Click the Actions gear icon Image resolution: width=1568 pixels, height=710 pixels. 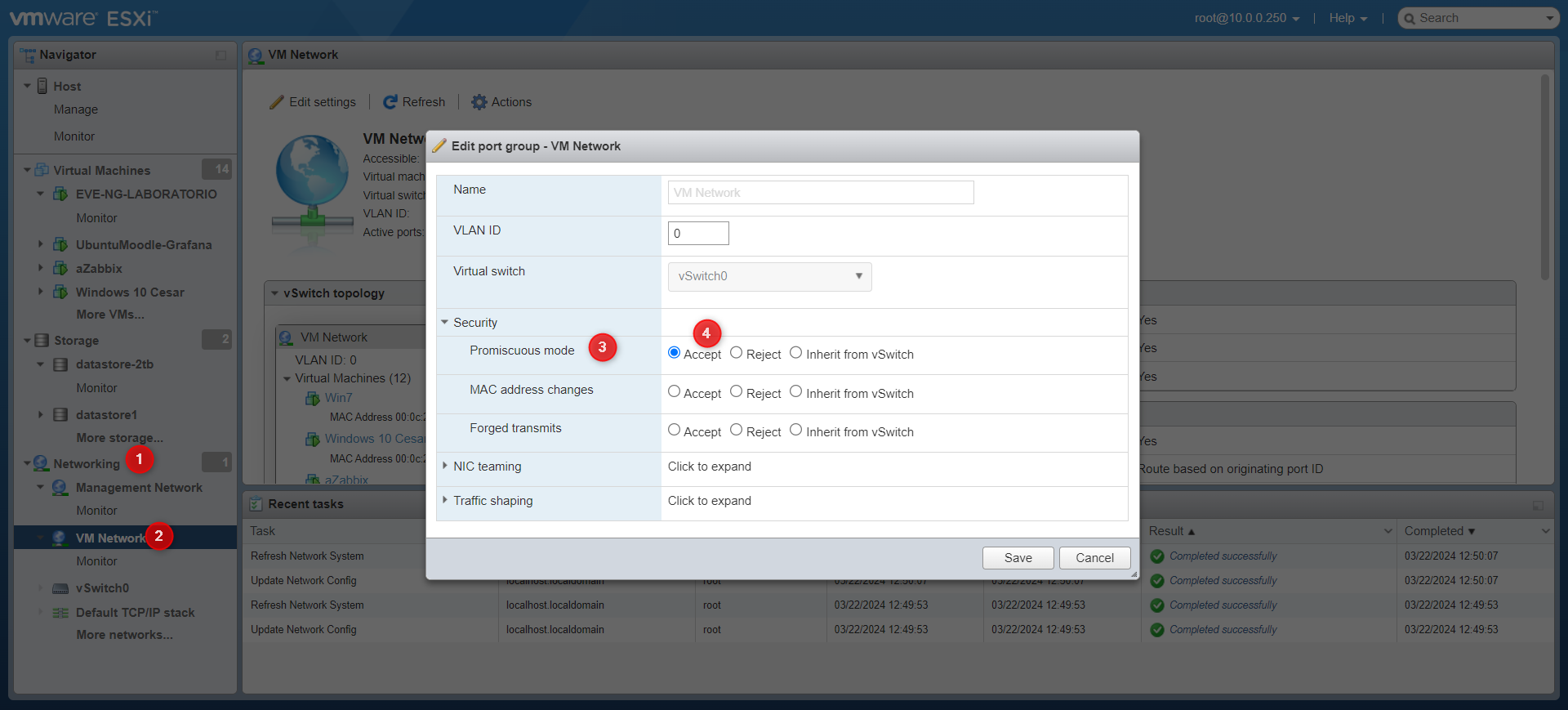pyautogui.click(x=479, y=102)
